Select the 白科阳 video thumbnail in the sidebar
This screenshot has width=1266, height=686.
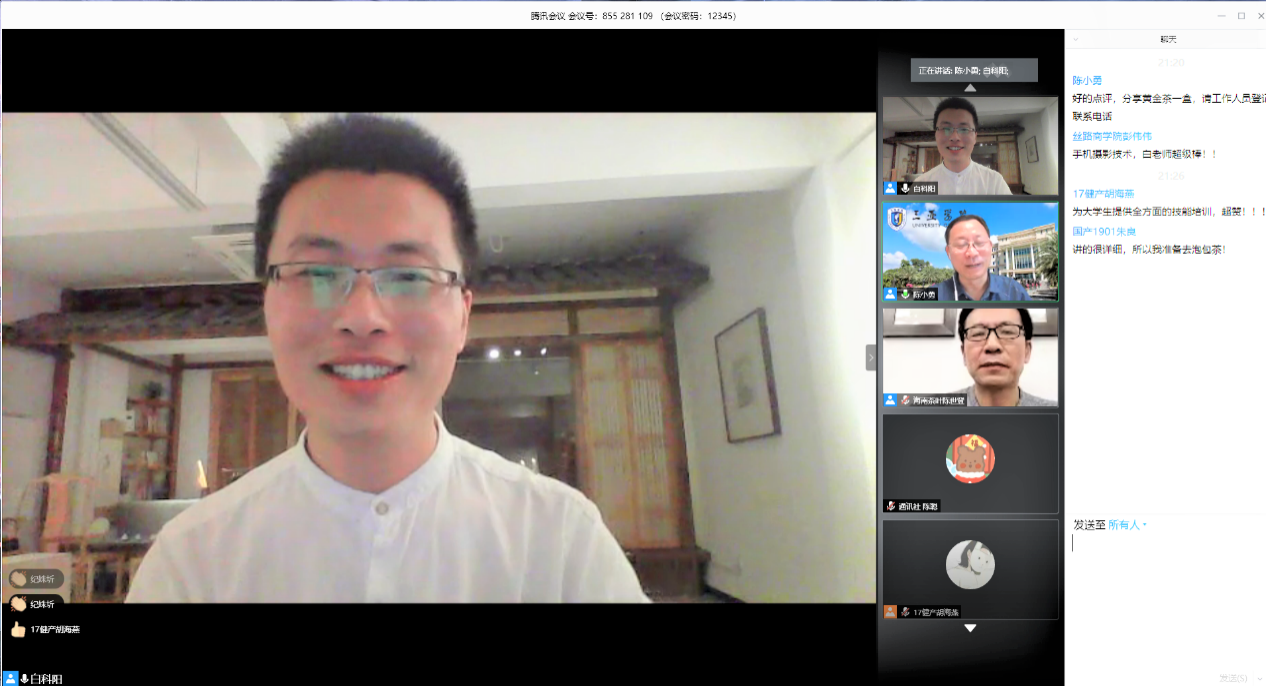coord(970,145)
